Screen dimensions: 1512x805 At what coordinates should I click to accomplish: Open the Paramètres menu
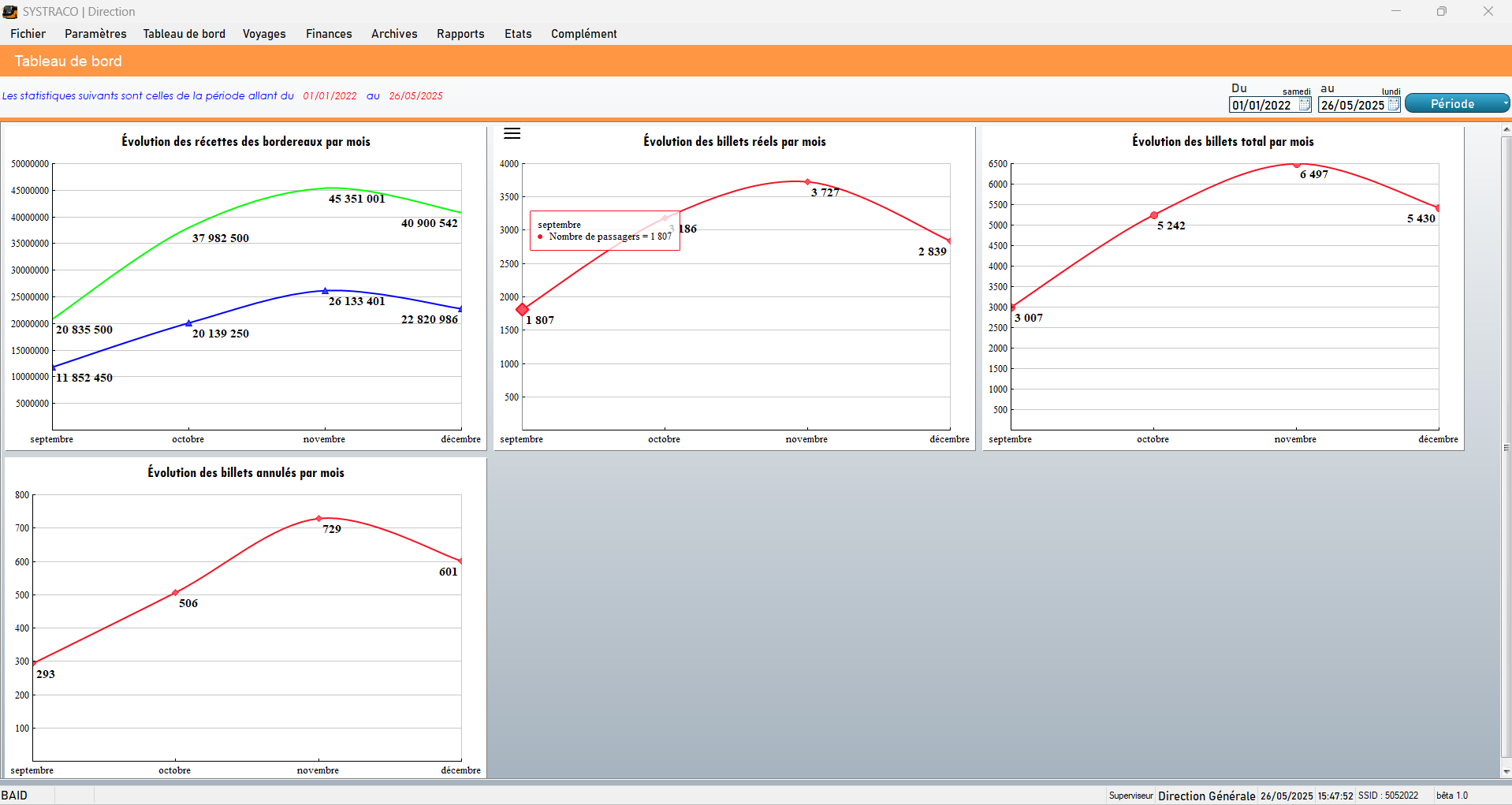click(95, 34)
